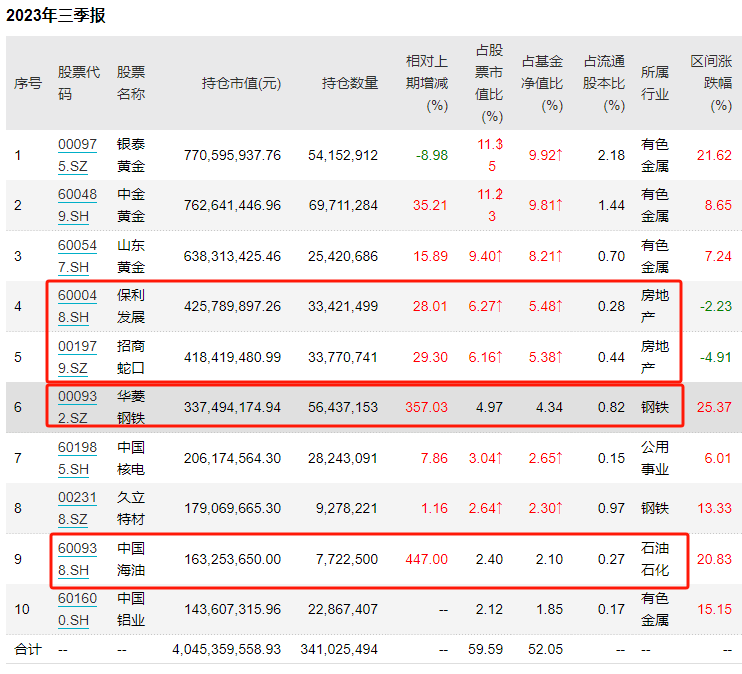Select holding quantity 56,437,153
This screenshot has width=742, height=674.
pos(343,407)
